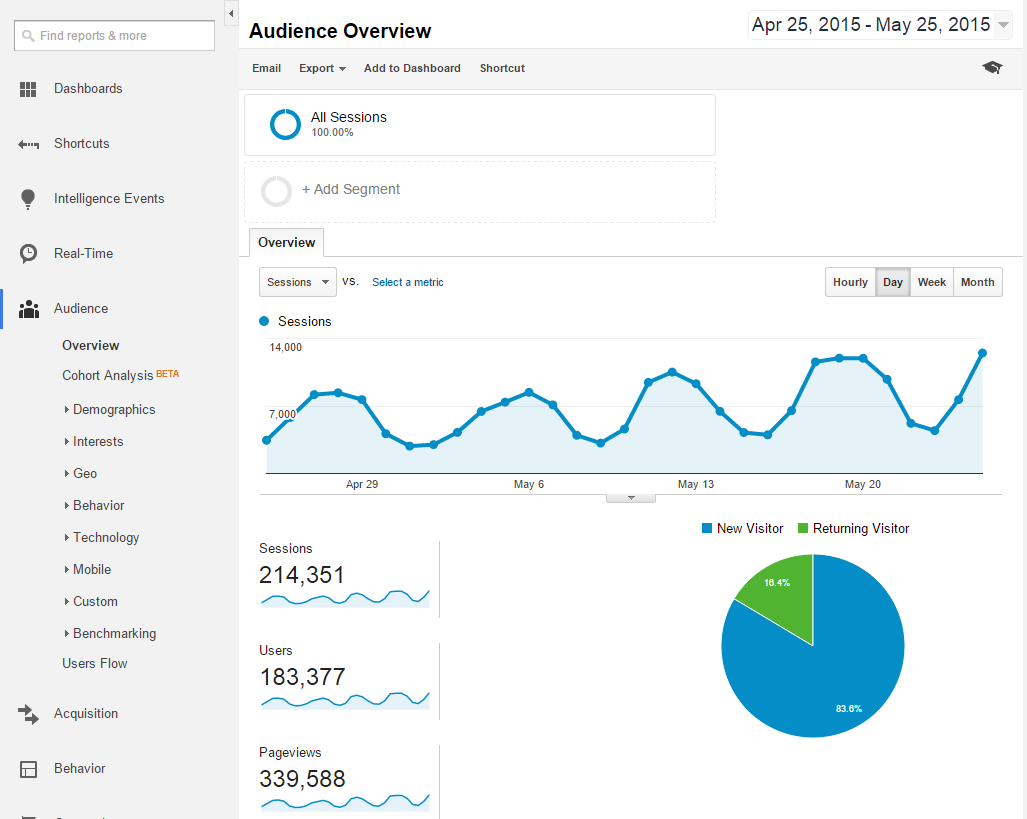1027x819 pixels.
Task: Expand the Technology submenu
Action: pyautogui.click(x=102, y=538)
